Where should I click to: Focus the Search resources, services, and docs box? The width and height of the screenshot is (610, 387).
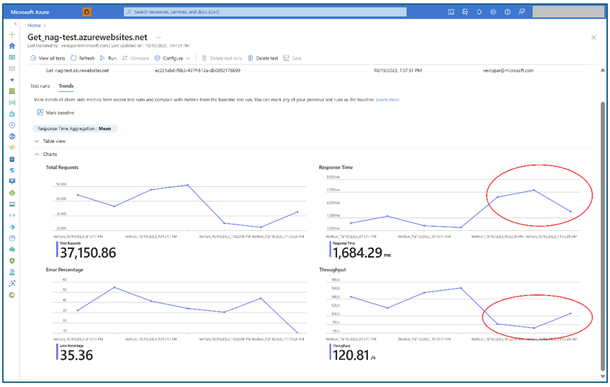265,12
